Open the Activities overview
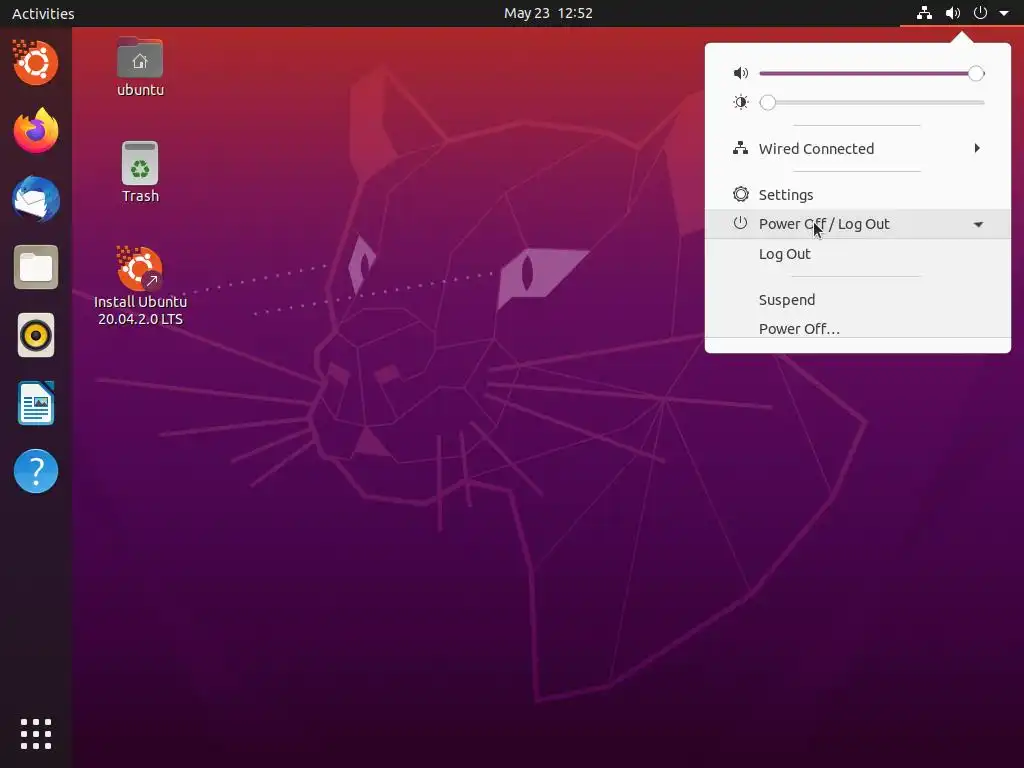 pos(43,13)
